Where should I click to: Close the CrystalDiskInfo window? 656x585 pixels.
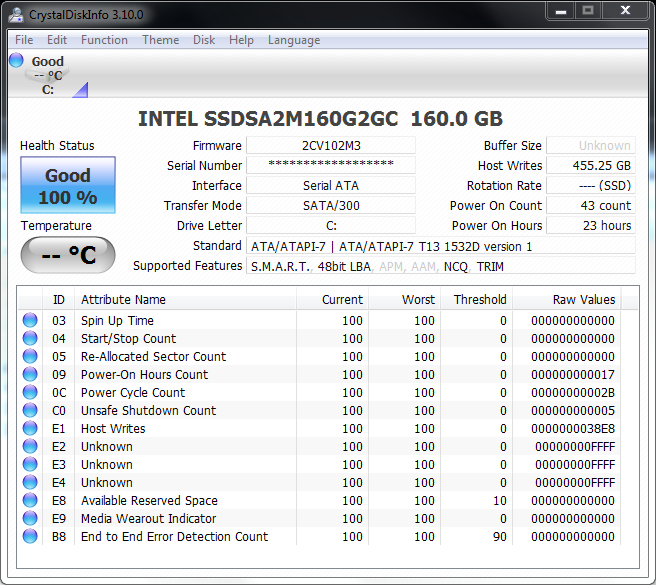[x=625, y=11]
